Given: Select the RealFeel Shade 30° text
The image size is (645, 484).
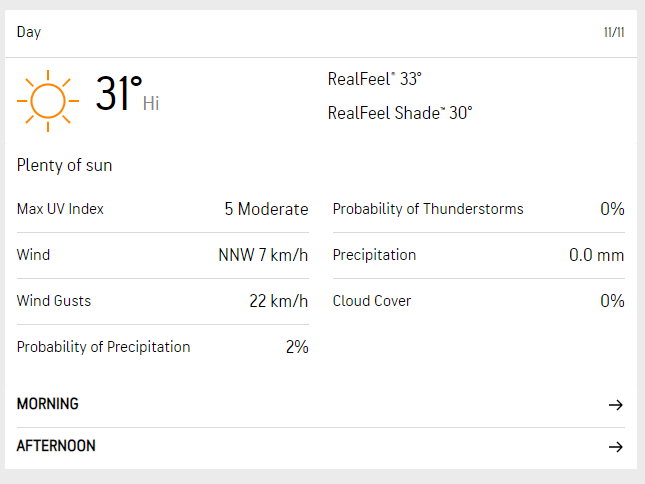Looking at the screenshot, I should click(x=400, y=113).
